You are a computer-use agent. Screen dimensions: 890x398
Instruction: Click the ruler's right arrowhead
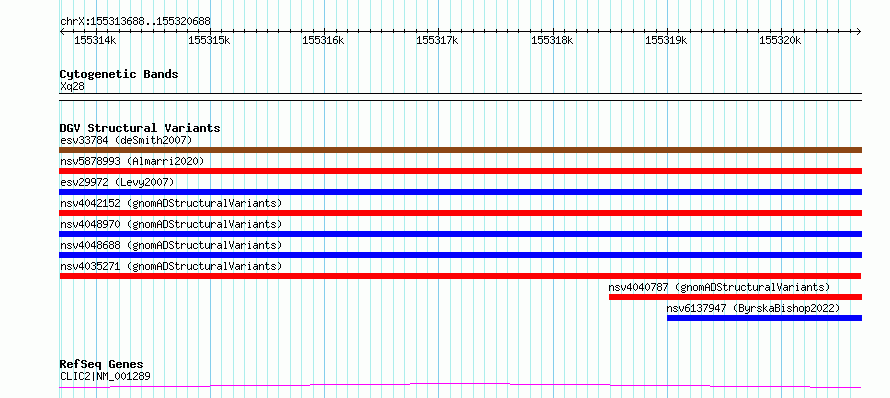[x=859, y=31]
